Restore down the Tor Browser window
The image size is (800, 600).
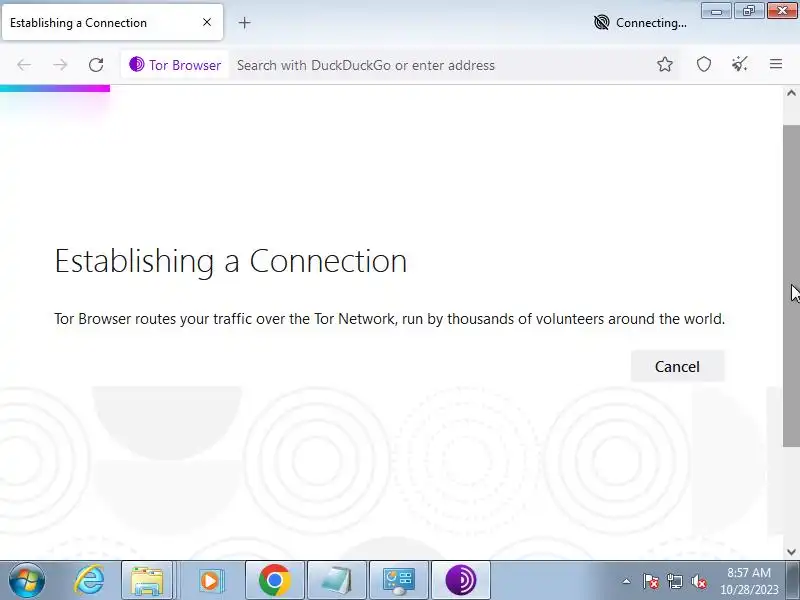[749, 11]
